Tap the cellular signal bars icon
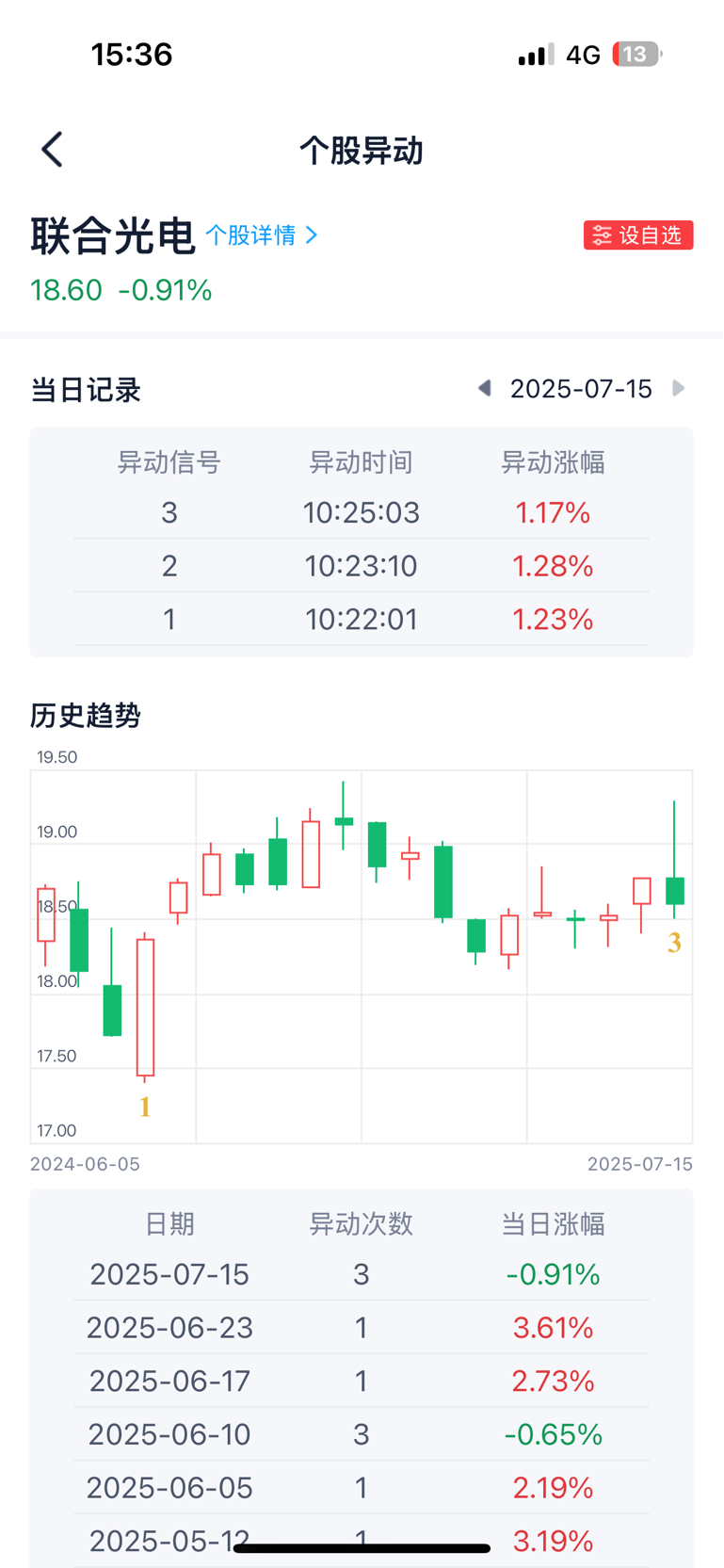The image size is (724, 1568). coord(536,55)
